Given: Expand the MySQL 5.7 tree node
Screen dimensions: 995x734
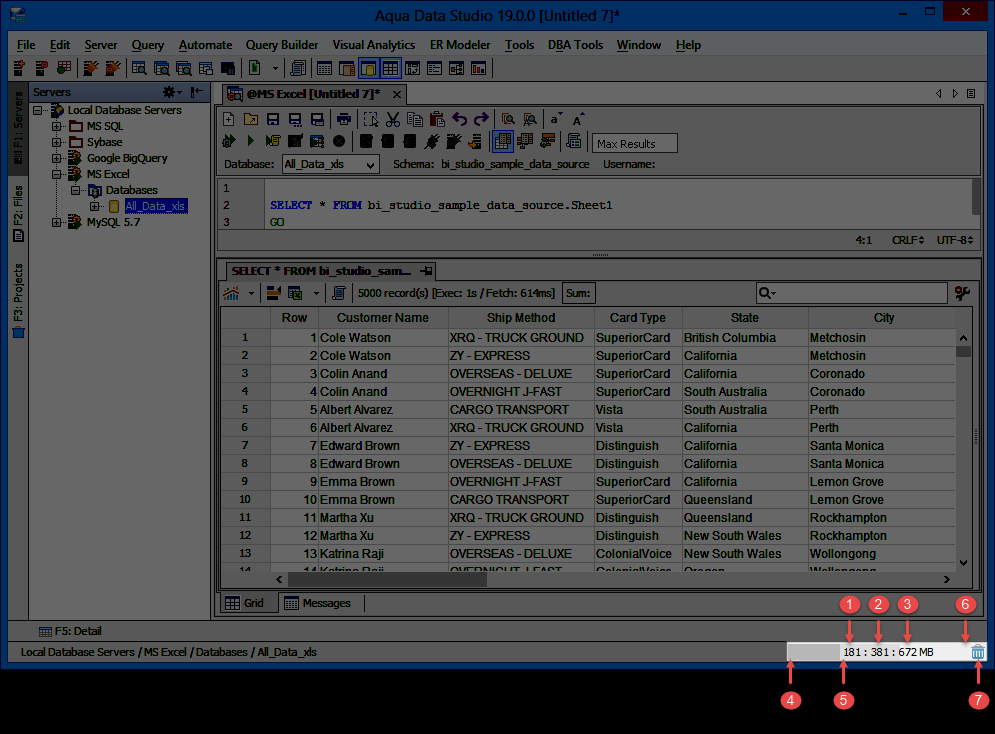Looking at the screenshot, I should point(57,222).
